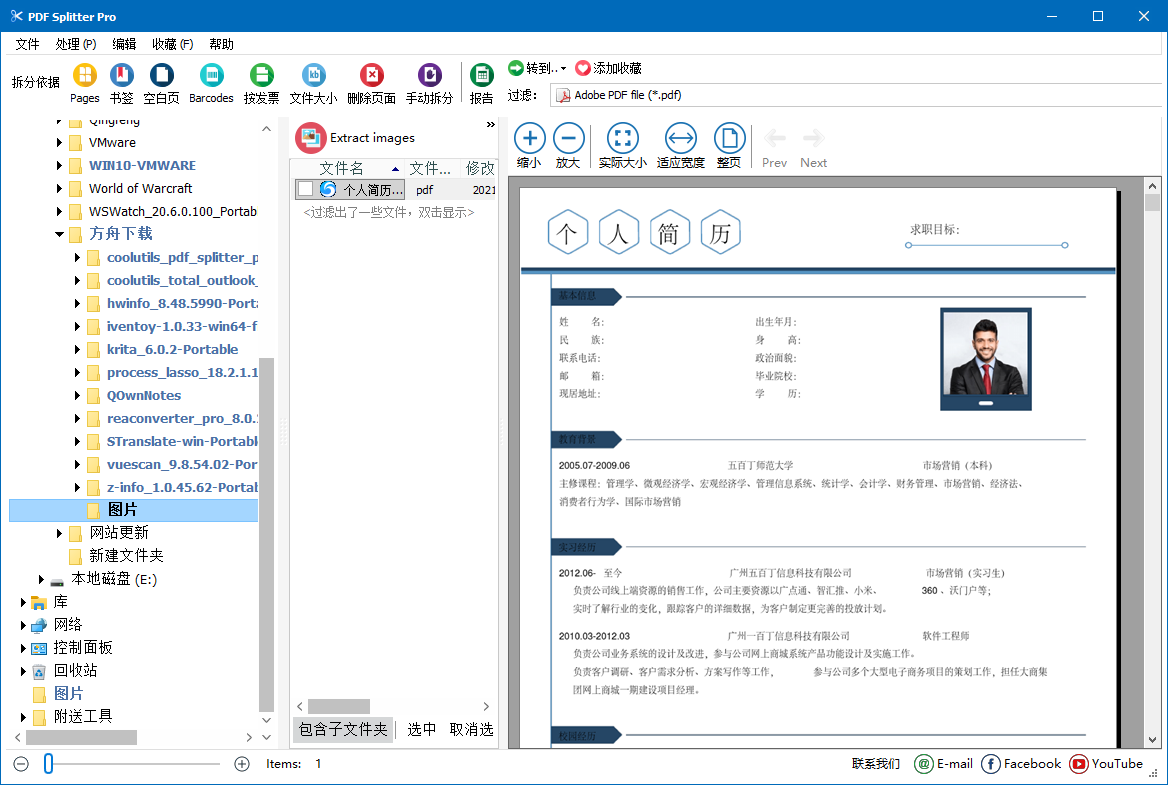The width and height of the screenshot is (1168, 785).
Task: Select the 图片 folder under 方舟下载
Action: pyautogui.click(x=122, y=509)
